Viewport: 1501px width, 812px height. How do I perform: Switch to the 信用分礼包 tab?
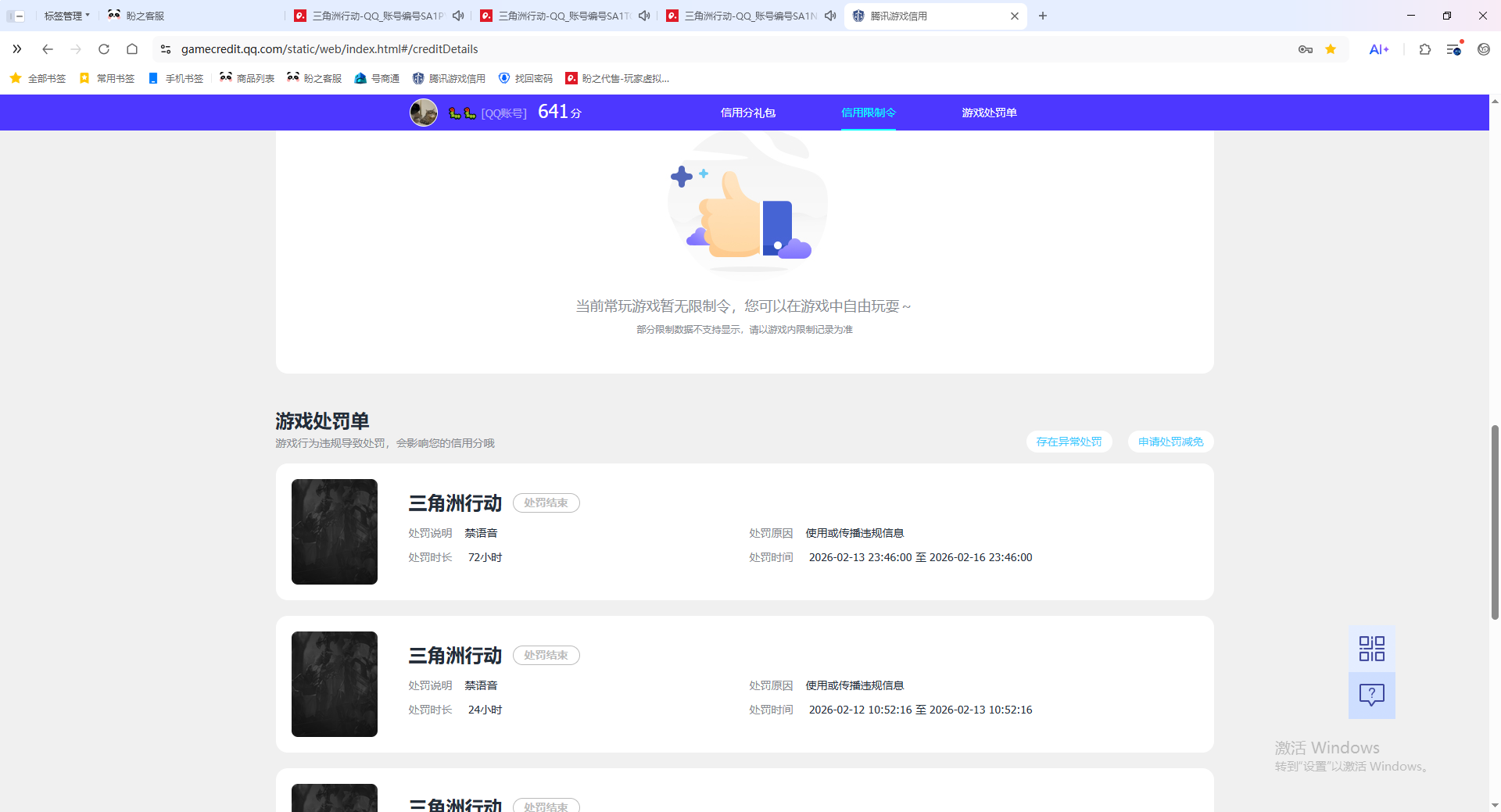click(x=747, y=113)
